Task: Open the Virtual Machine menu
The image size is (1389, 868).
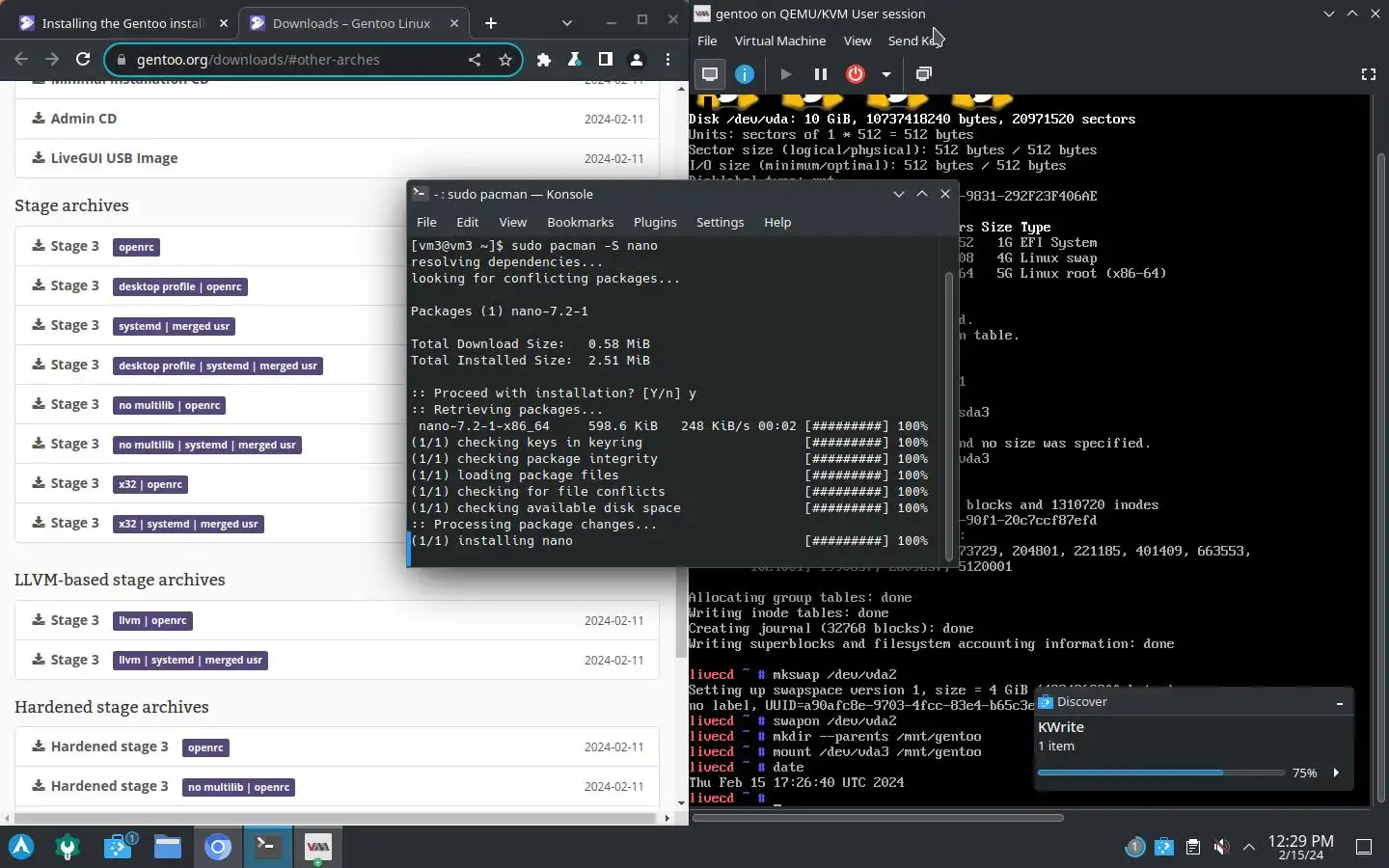Action: [x=780, y=41]
